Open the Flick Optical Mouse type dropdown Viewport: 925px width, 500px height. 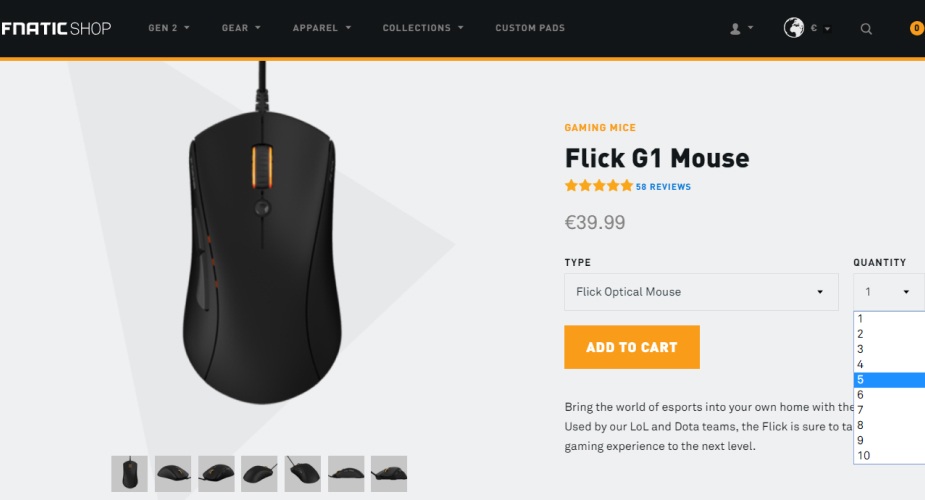tap(701, 292)
